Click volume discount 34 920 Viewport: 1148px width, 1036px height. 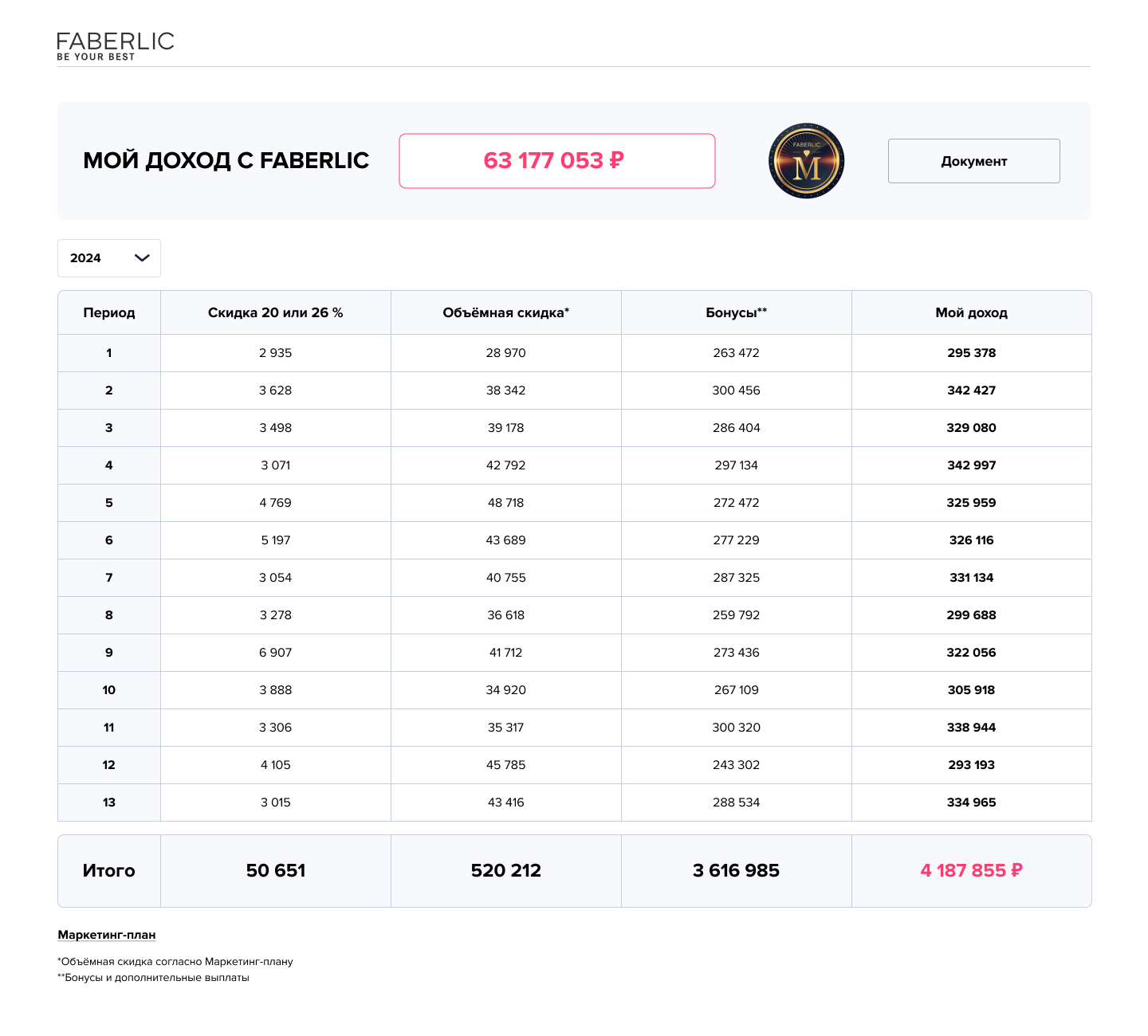click(x=506, y=690)
